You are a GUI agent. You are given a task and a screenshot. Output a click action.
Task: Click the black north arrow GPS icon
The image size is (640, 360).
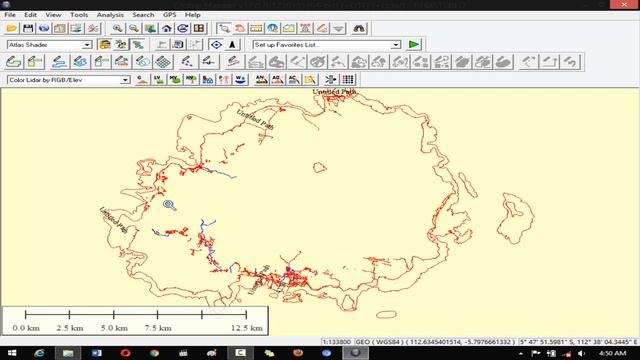[232, 44]
